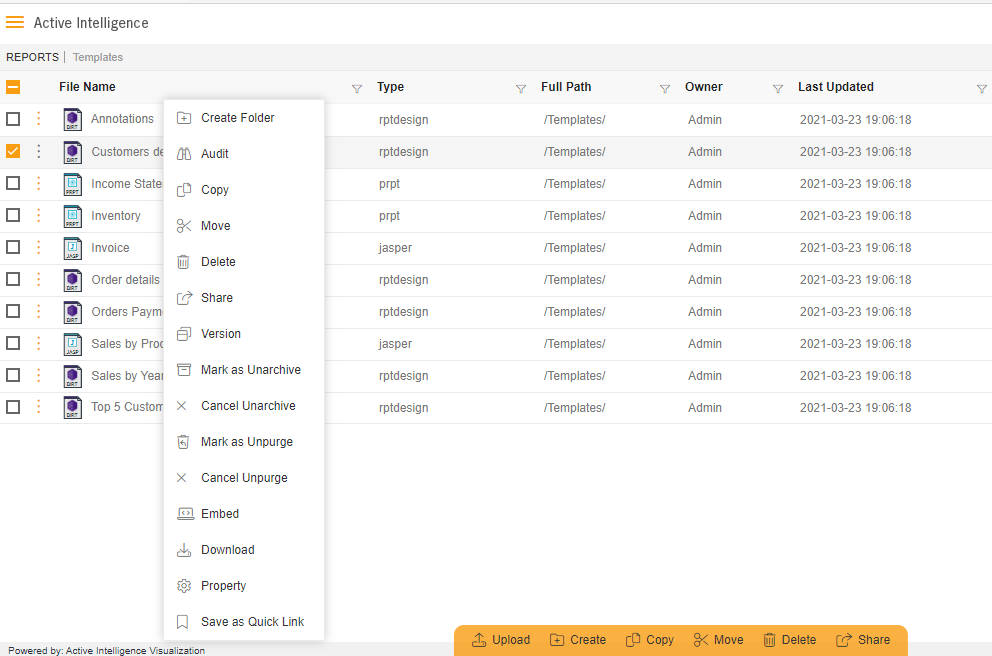The width and height of the screenshot is (992, 656).
Task: Open the File Name column filter
Action: tap(357, 89)
